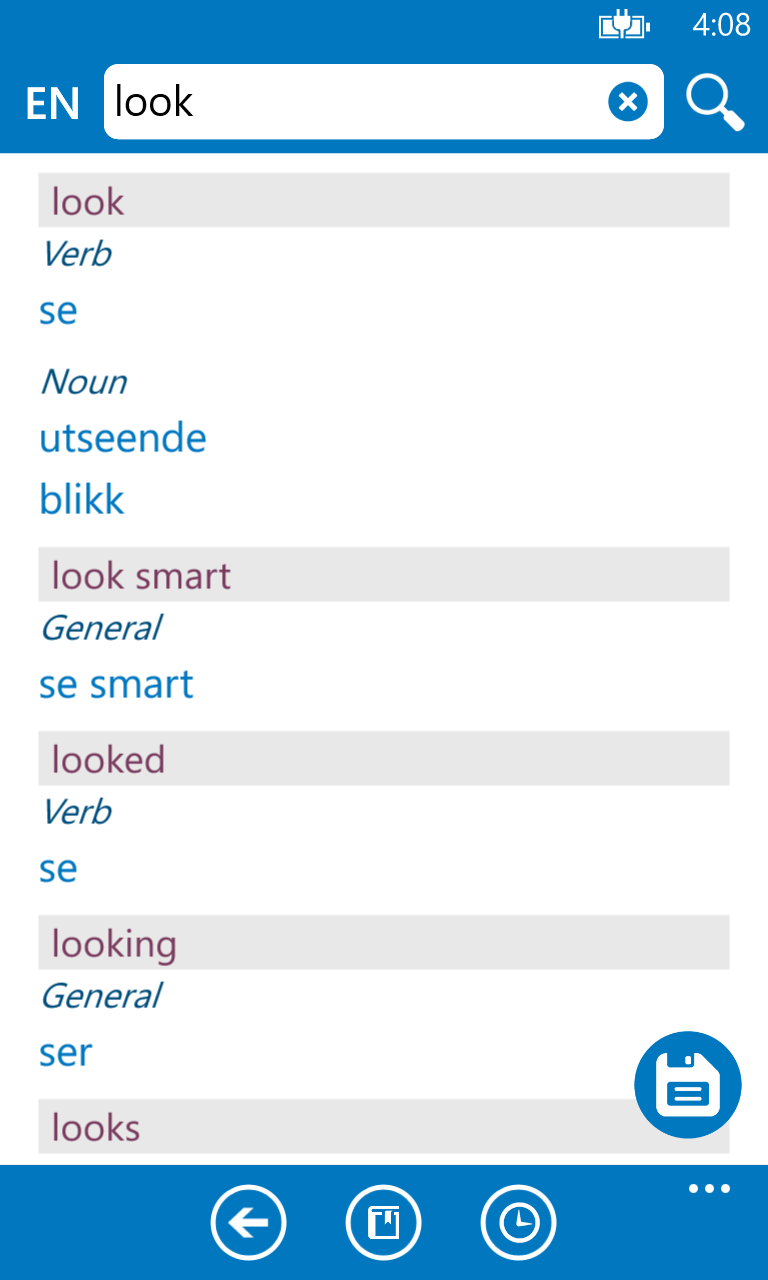The width and height of the screenshot is (768, 1280).
Task: Select the 'look' entry header
Action: tap(384, 201)
